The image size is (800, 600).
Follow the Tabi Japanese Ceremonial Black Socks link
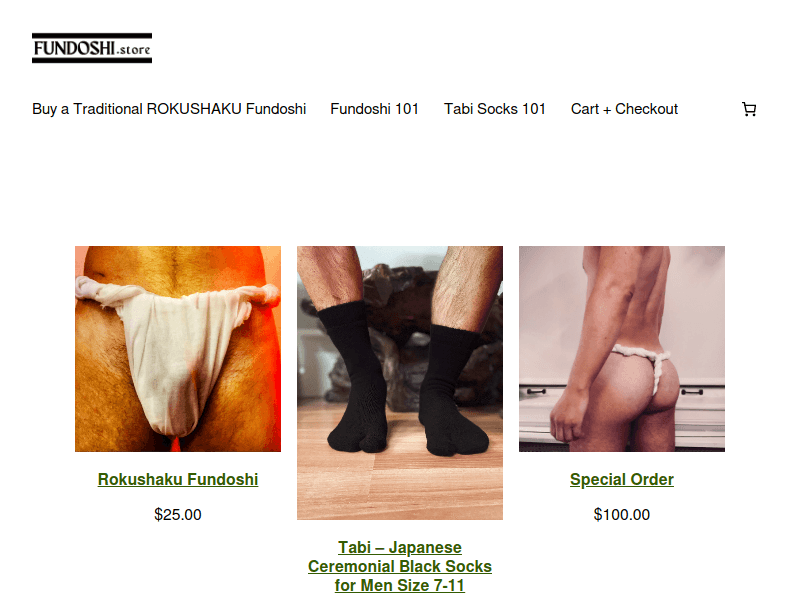[400, 566]
